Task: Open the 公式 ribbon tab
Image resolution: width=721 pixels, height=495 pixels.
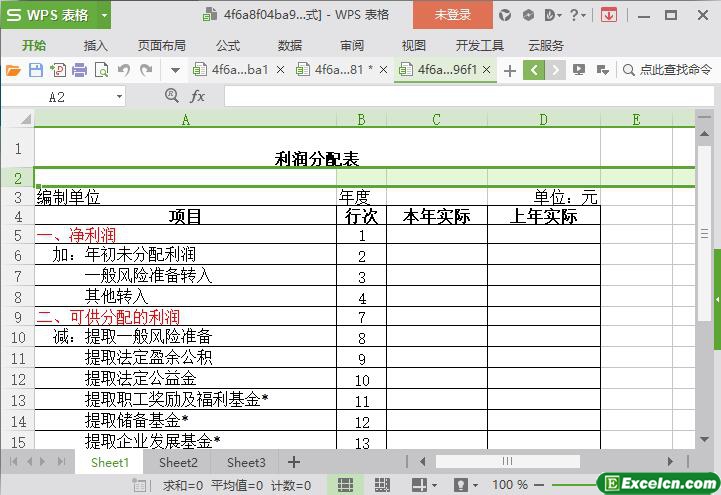Action: pos(228,46)
